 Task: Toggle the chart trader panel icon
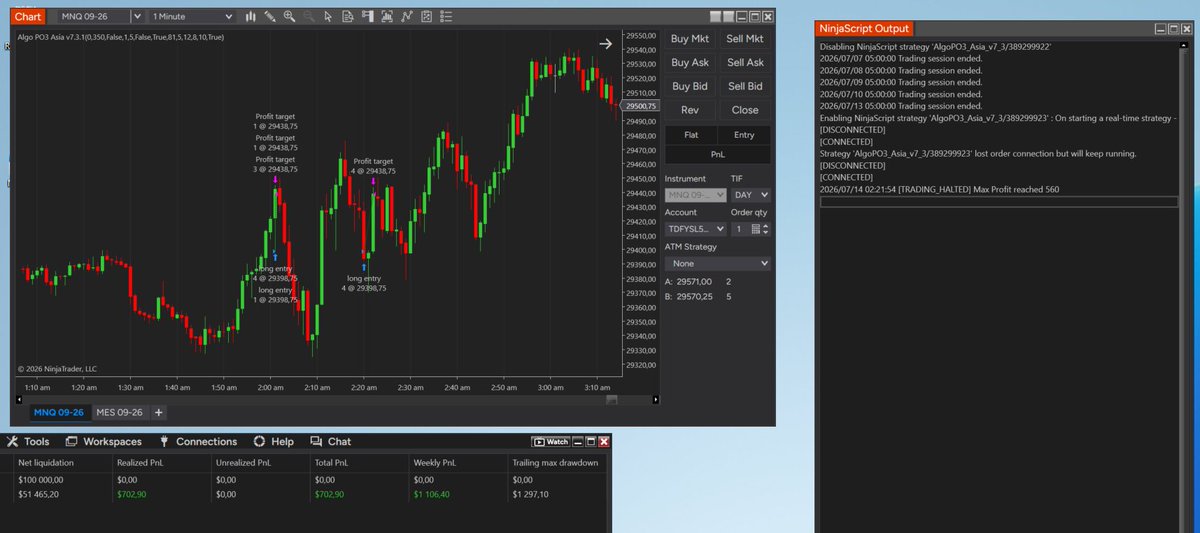[367, 17]
